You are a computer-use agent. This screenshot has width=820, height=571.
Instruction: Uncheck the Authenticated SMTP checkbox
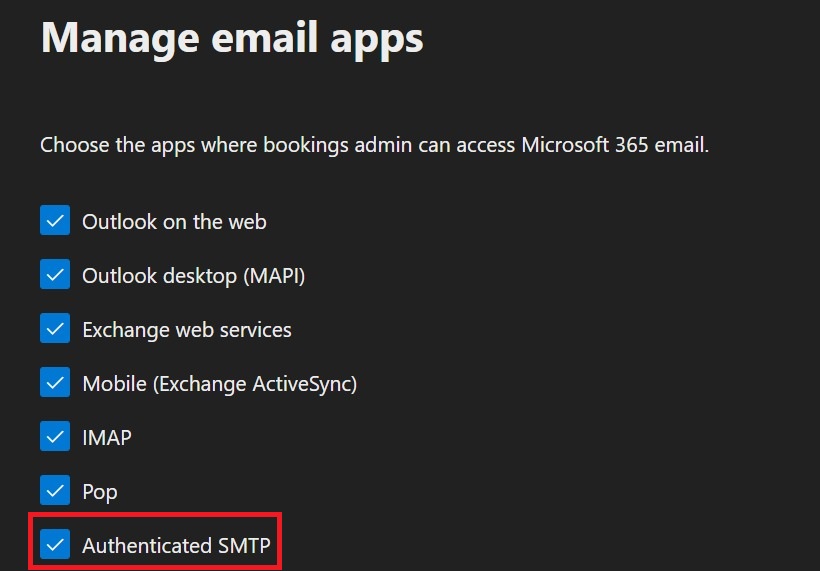[55, 545]
